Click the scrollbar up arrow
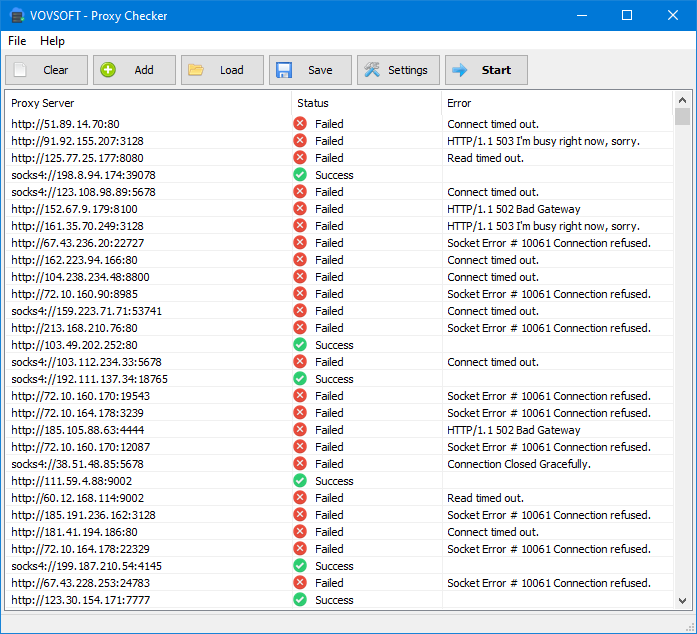This screenshot has width=697, height=634. point(683,98)
